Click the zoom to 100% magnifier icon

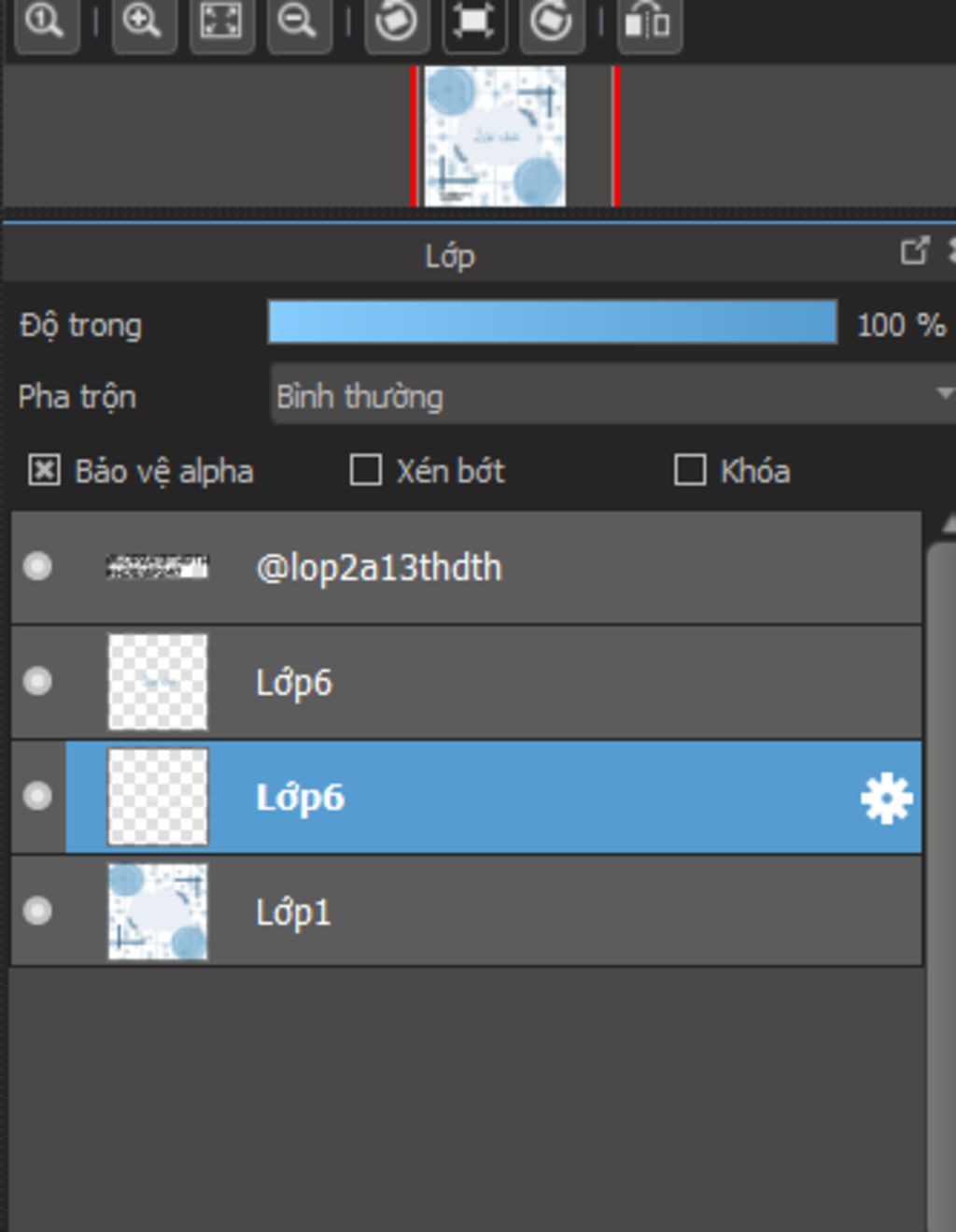[x=46, y=21]
